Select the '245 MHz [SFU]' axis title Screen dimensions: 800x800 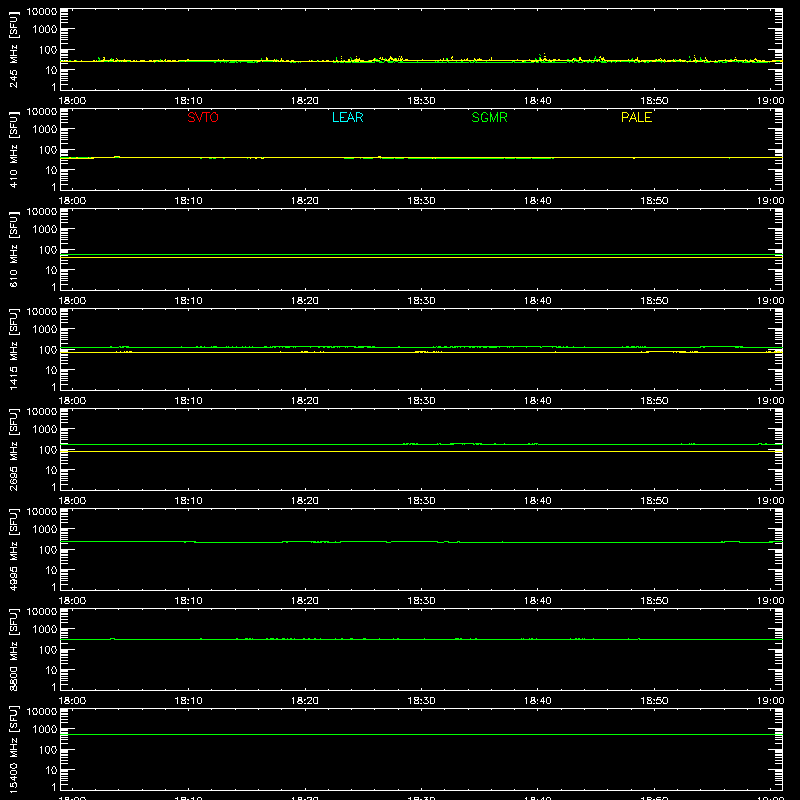click(13, 49)
